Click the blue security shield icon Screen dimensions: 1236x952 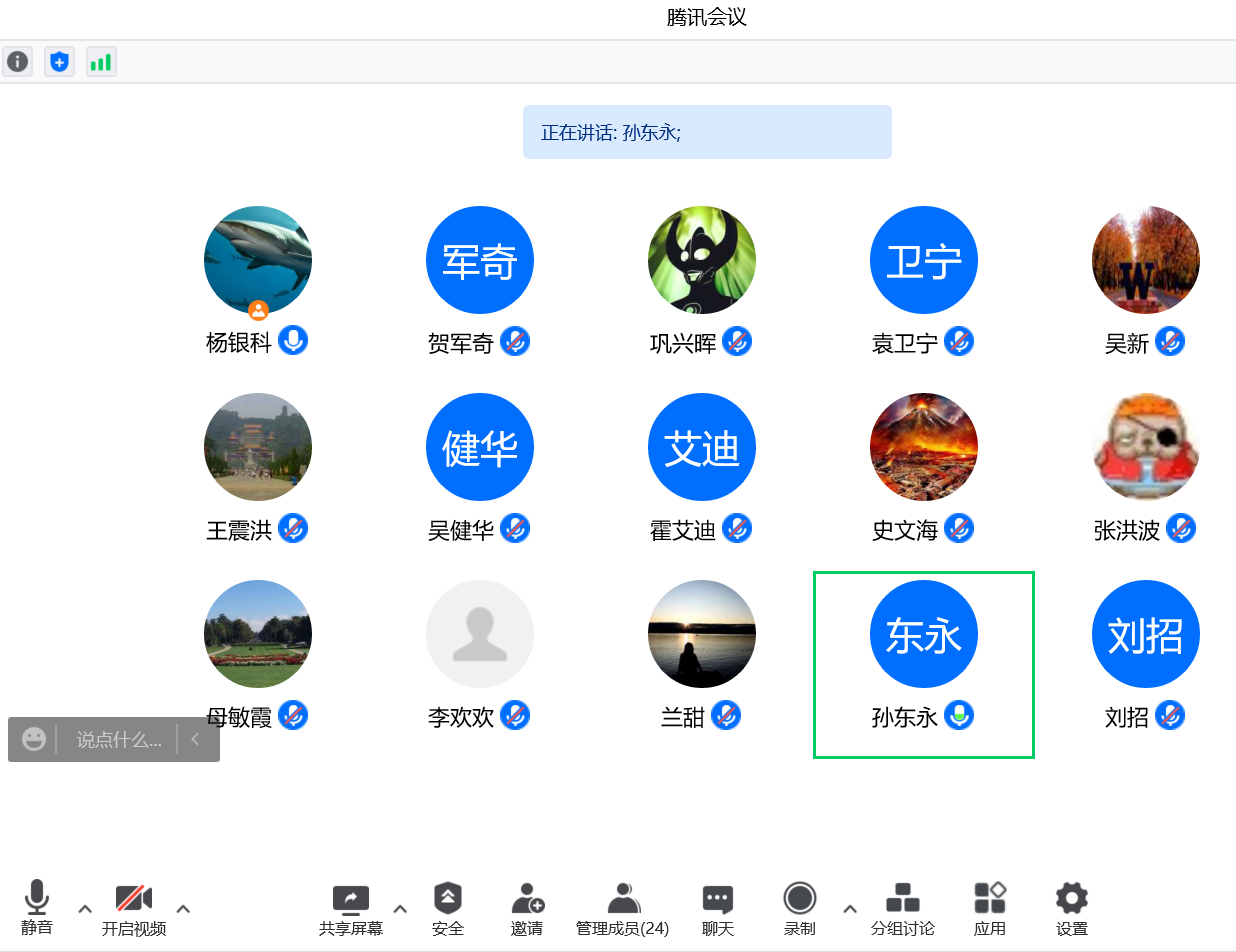(59, 62)
